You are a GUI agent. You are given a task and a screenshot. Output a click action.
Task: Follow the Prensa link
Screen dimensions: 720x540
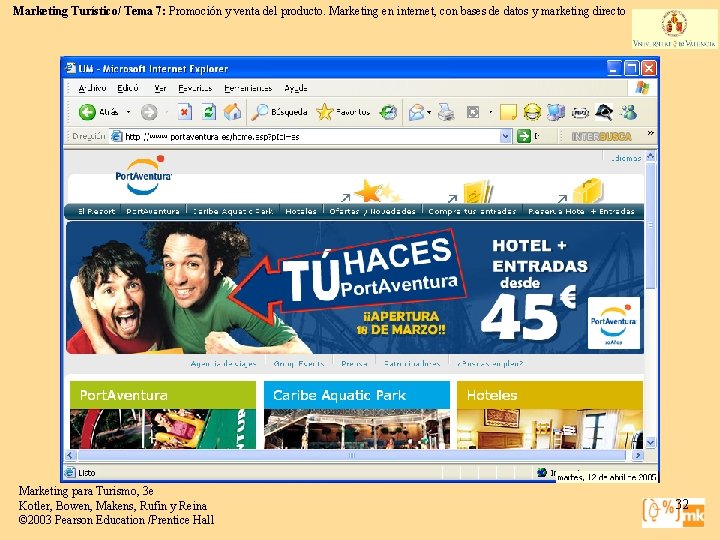pos(354,364)
